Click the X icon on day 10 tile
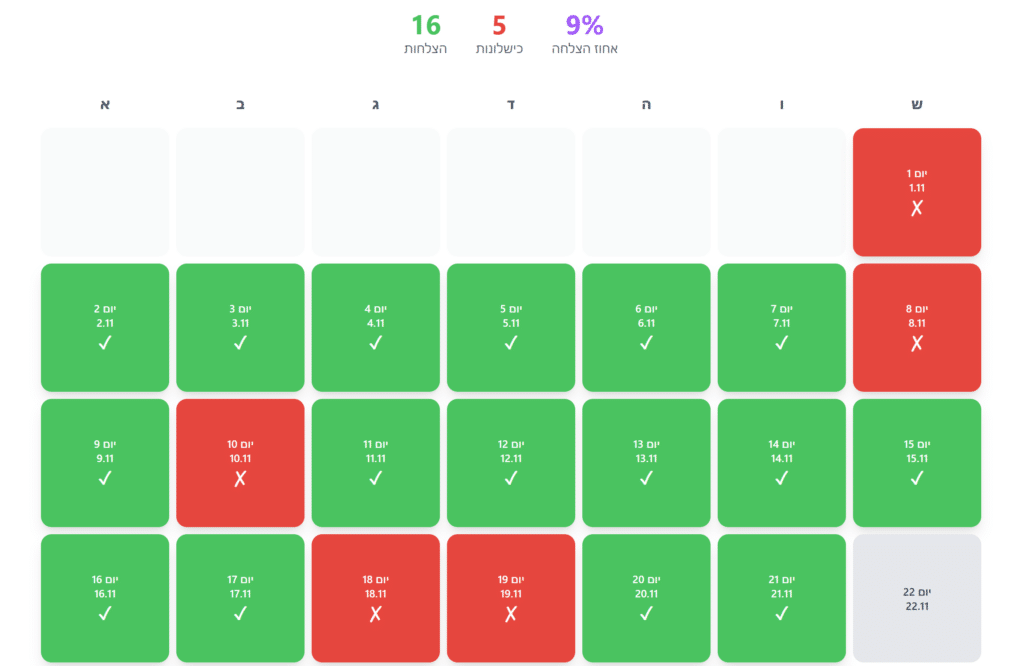 pyautogui.click(x=240, y=479)
